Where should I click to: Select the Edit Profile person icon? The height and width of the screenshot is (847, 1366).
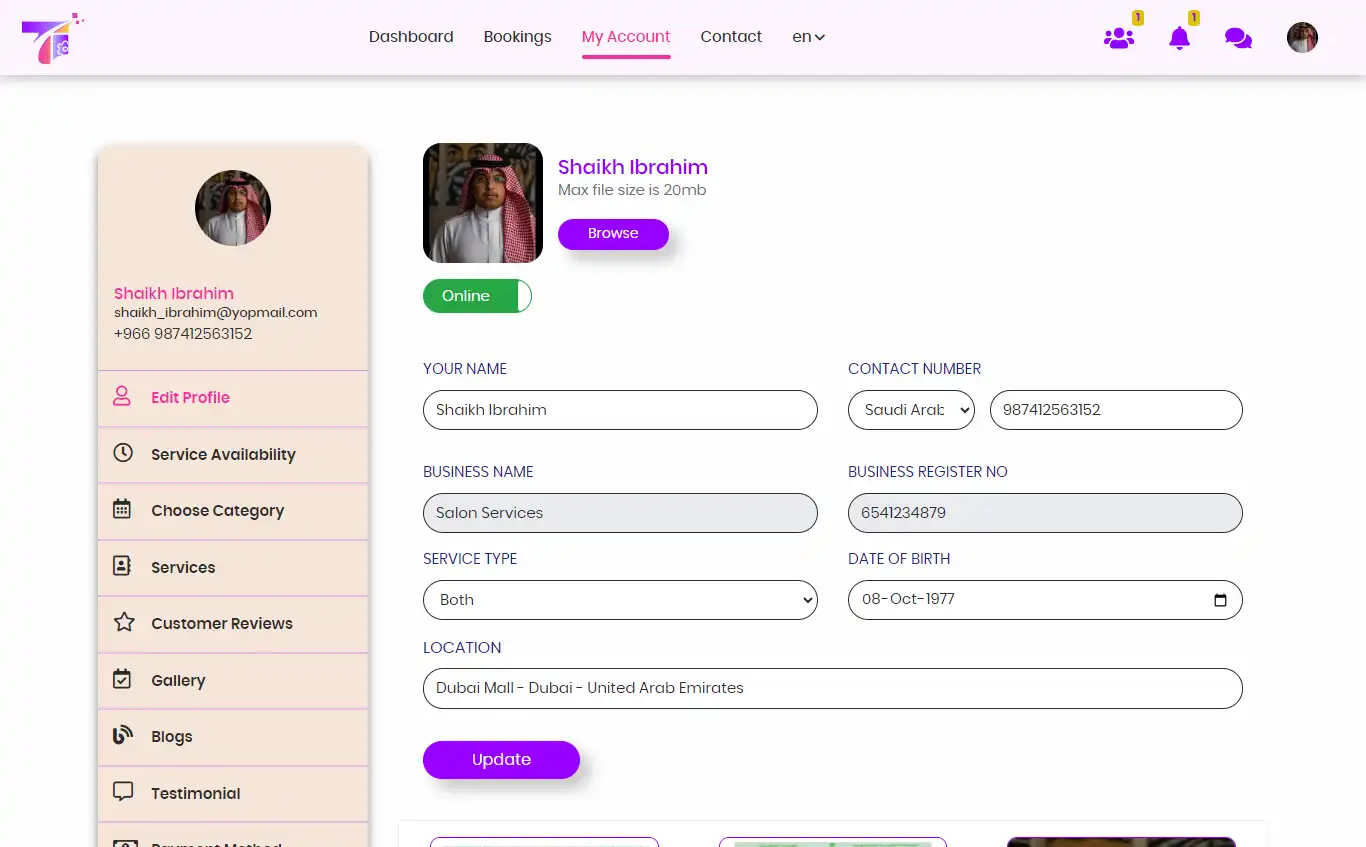(122, 396)
